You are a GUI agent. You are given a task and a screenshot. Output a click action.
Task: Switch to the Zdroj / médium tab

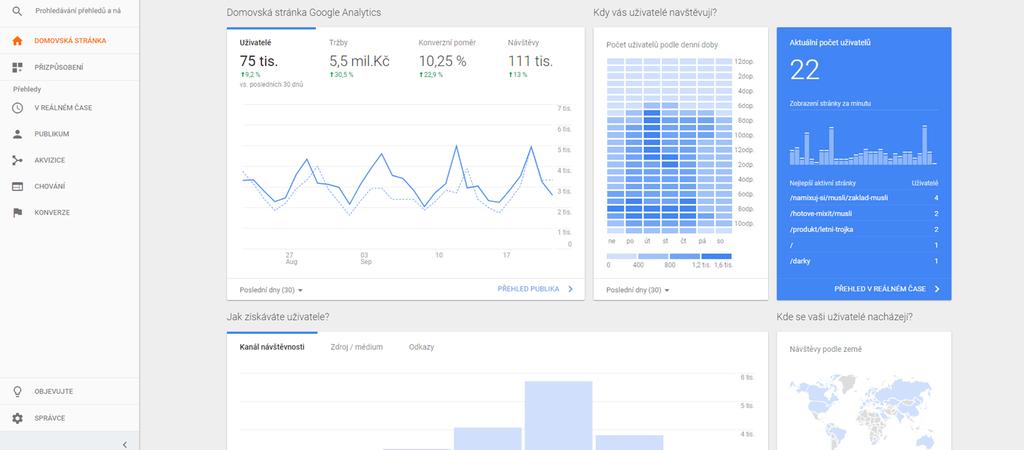tap(357, 347)
